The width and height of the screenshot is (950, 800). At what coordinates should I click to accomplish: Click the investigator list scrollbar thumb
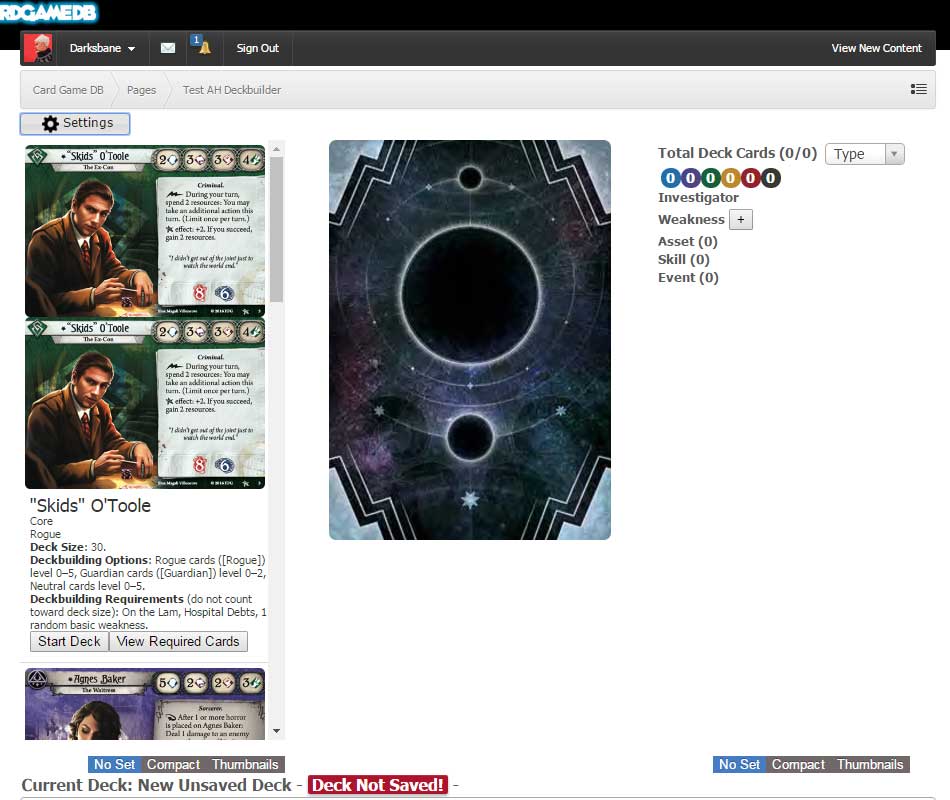click(x=276, y=230)
